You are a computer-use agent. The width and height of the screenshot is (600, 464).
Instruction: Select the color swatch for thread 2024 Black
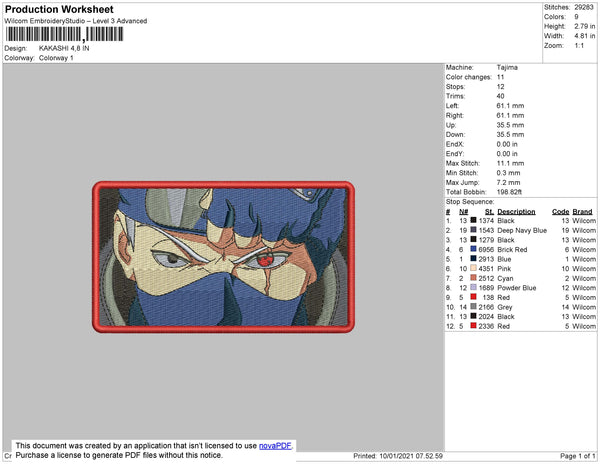(473, 316)
